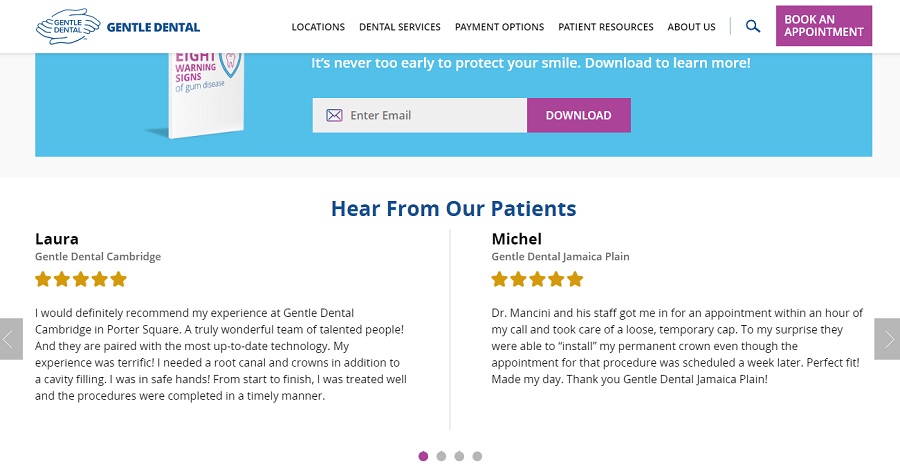900x475 pixels.
Task: Select the first carousel dot
Action: [423, 456]
